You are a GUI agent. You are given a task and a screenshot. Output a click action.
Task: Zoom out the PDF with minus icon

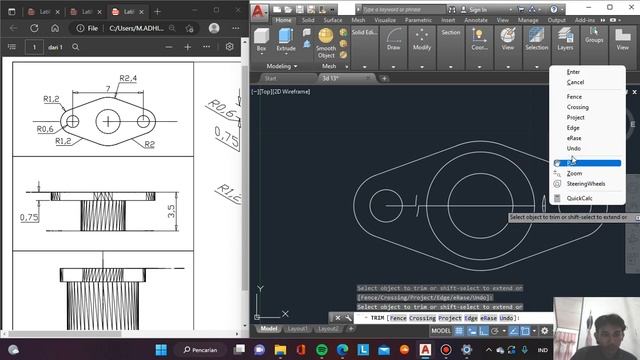click(169, 47)
